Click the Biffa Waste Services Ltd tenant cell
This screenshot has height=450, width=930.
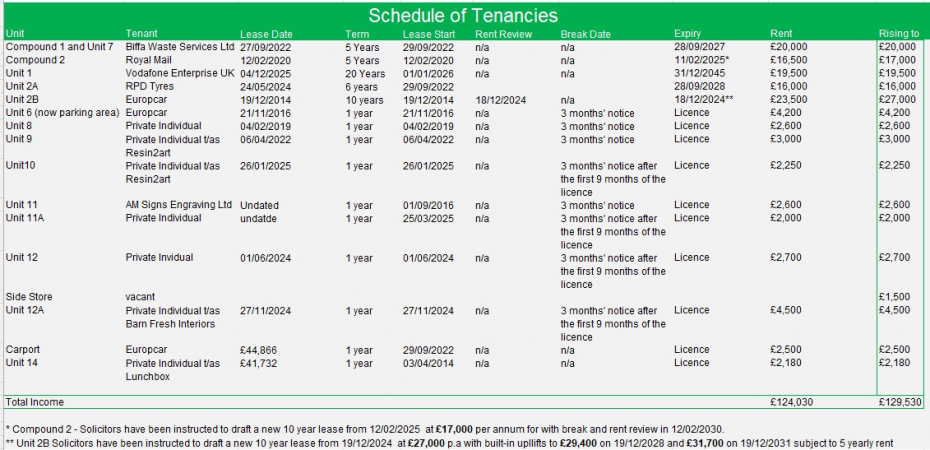[x=180, y=47]
